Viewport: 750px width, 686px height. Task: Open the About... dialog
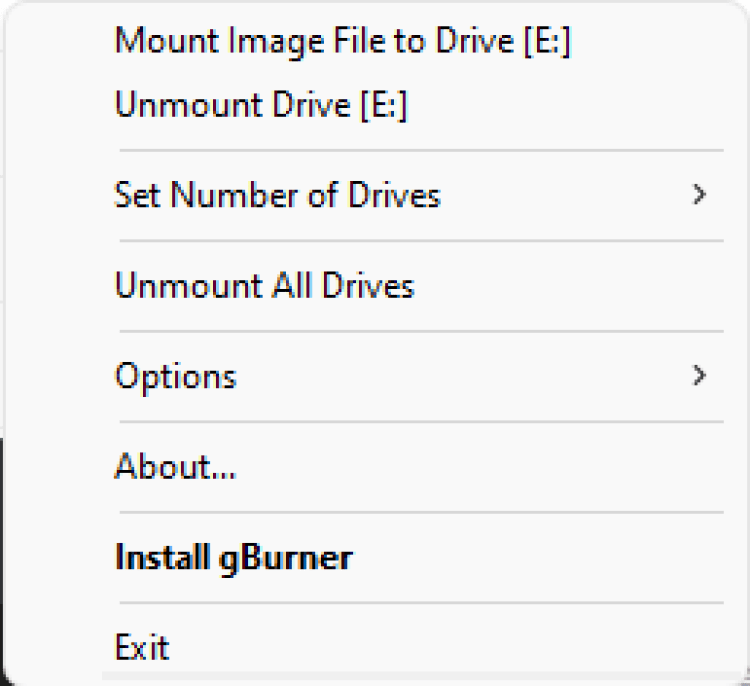(x=176, y=466)
